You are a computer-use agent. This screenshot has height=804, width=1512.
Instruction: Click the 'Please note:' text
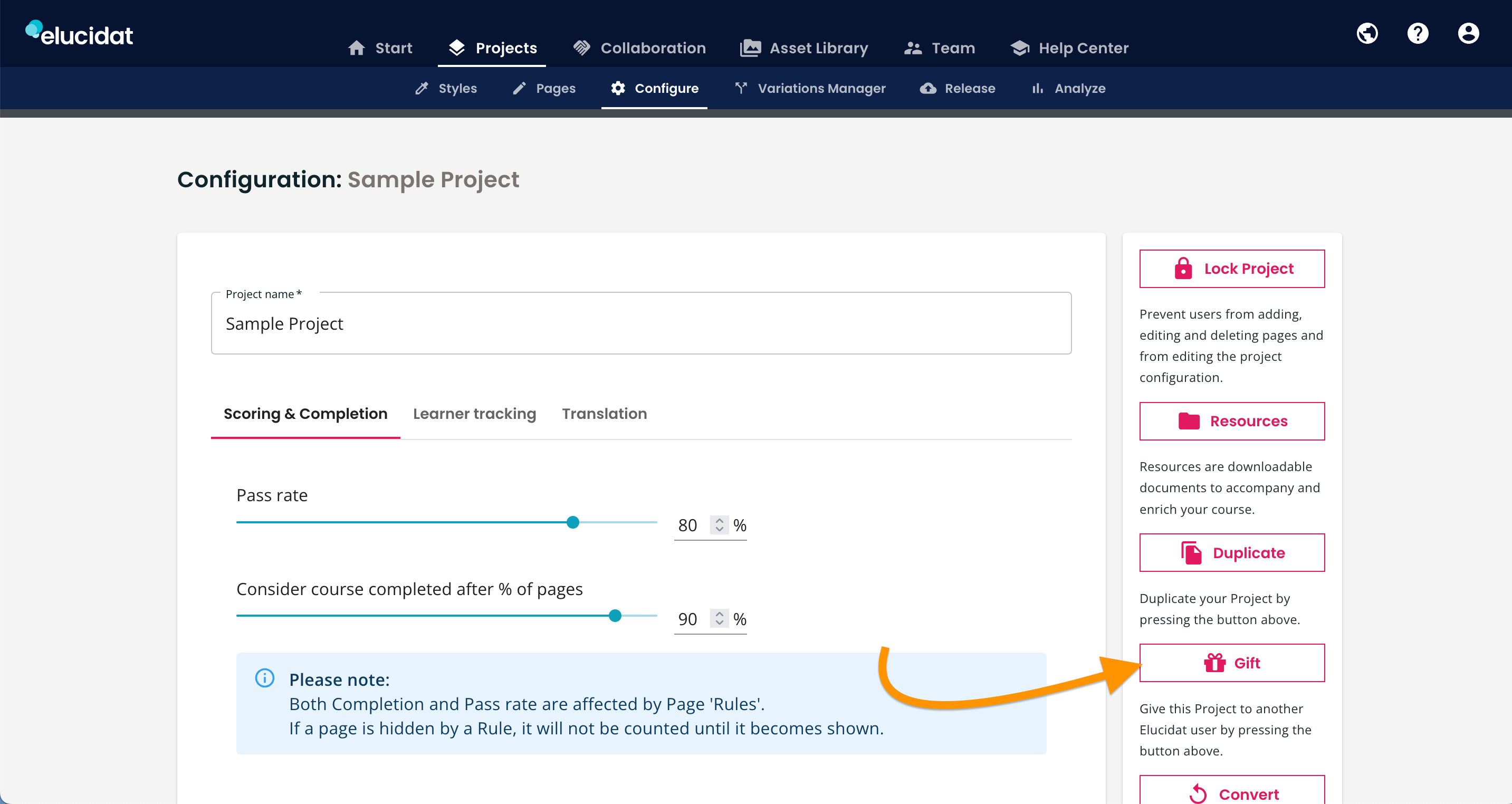tap(339, 679)
